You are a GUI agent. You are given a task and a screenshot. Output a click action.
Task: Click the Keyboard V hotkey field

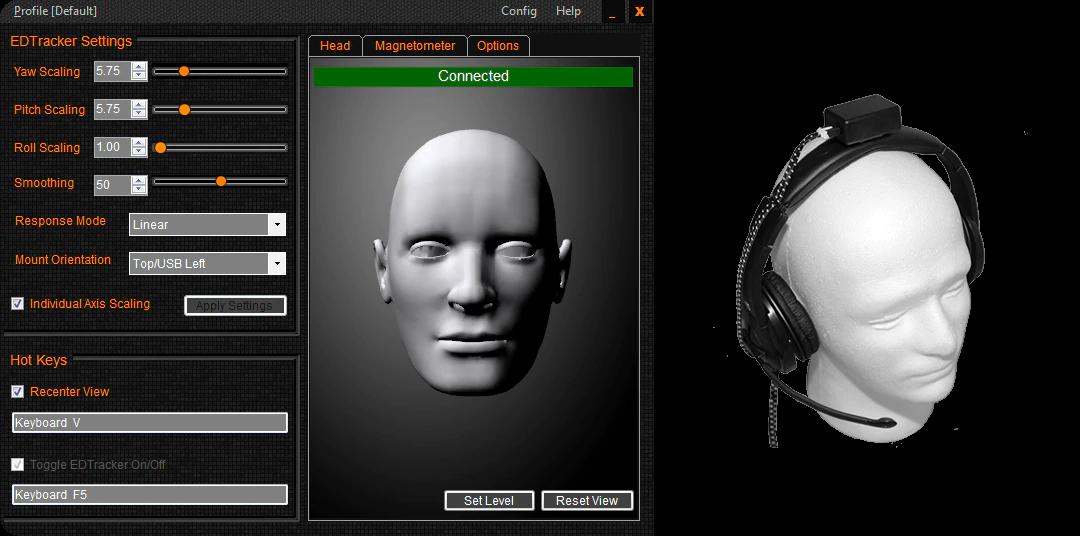(x=149, y=423)
